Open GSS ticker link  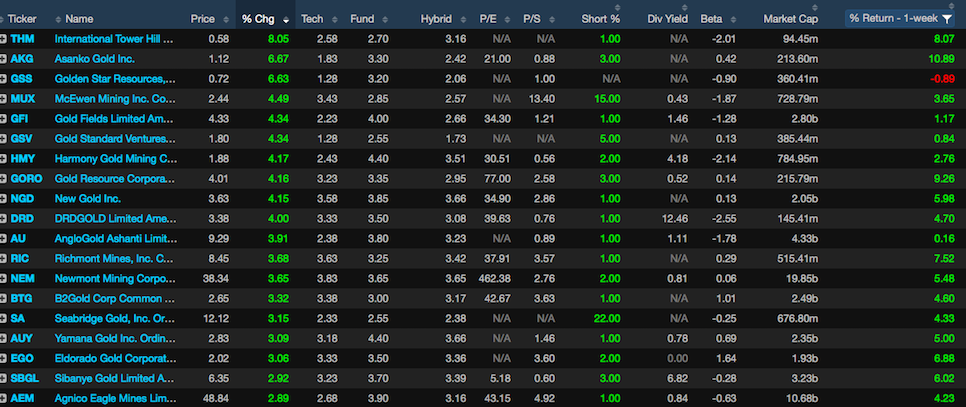point(22,79)
